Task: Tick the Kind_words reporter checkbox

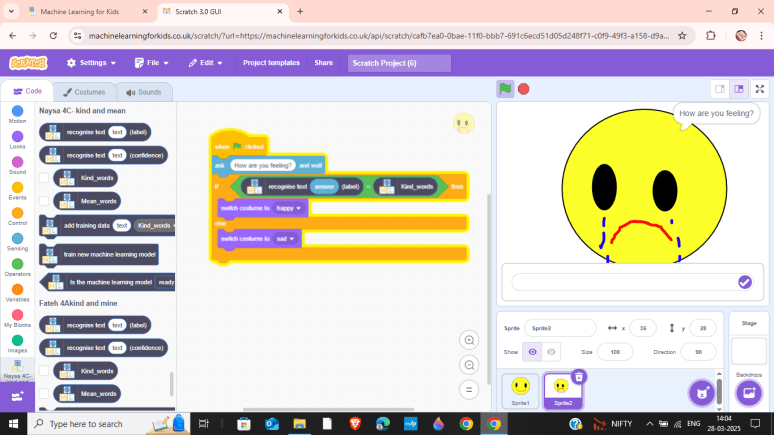Action: (44, 178)
